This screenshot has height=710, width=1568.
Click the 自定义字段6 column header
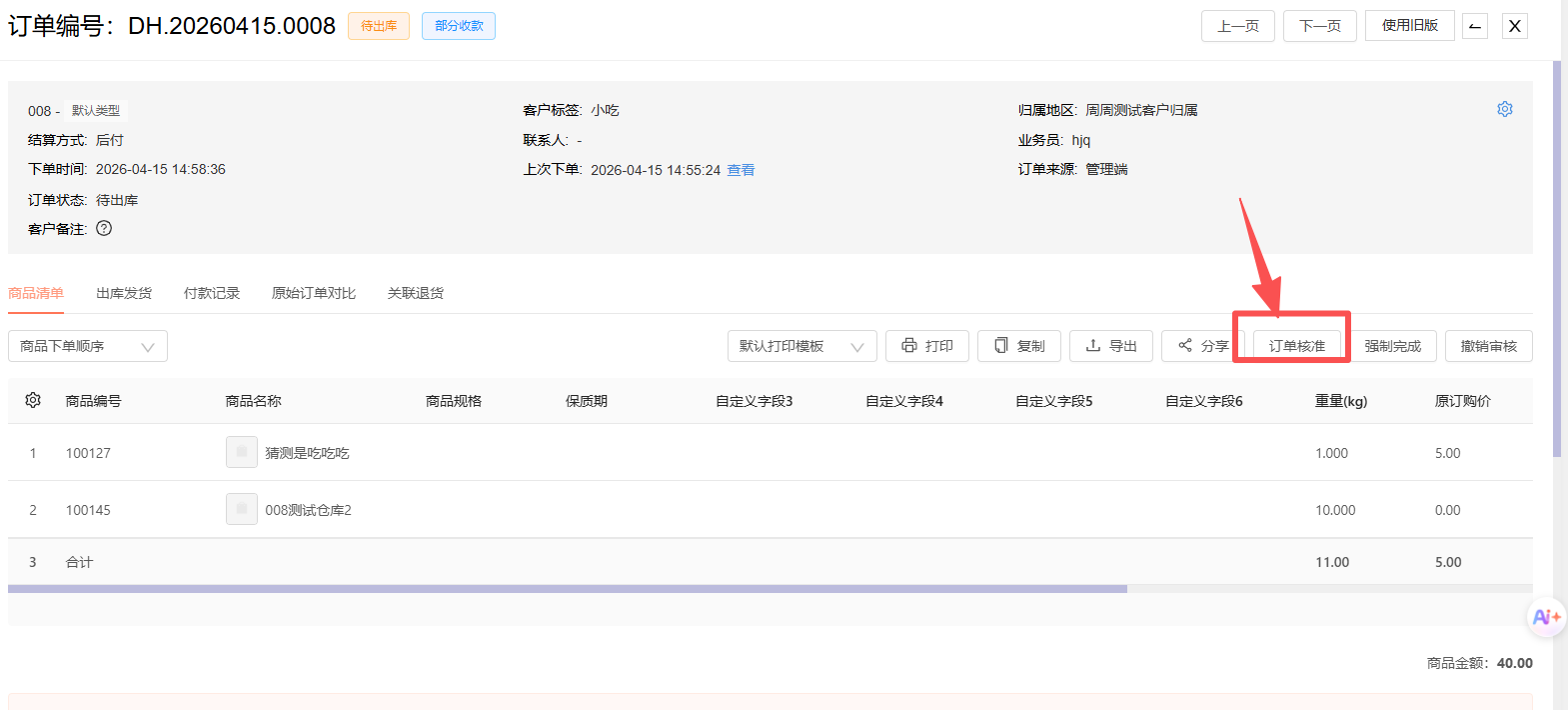click(1204, 401)
